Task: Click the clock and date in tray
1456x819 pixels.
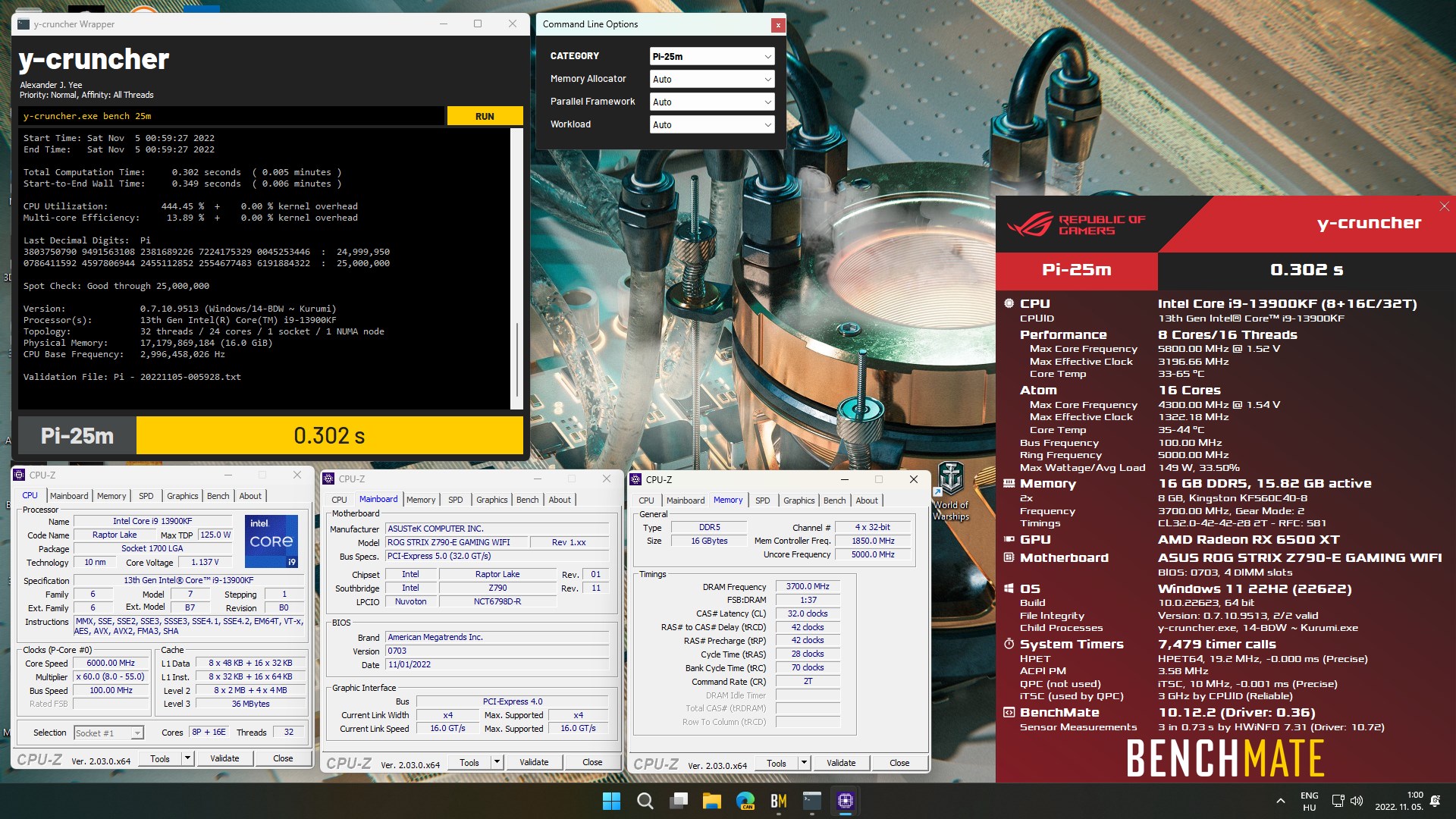Action: click(1399, 801)
